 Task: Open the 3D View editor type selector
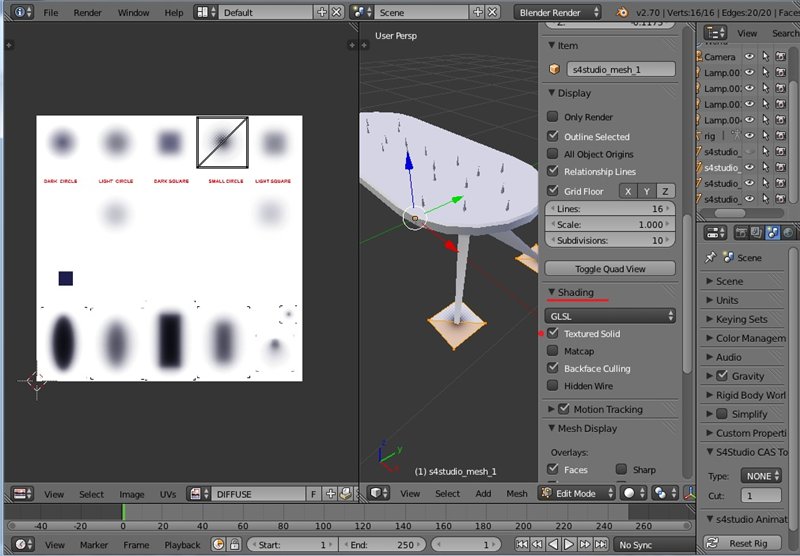click(x=380, y=493)
